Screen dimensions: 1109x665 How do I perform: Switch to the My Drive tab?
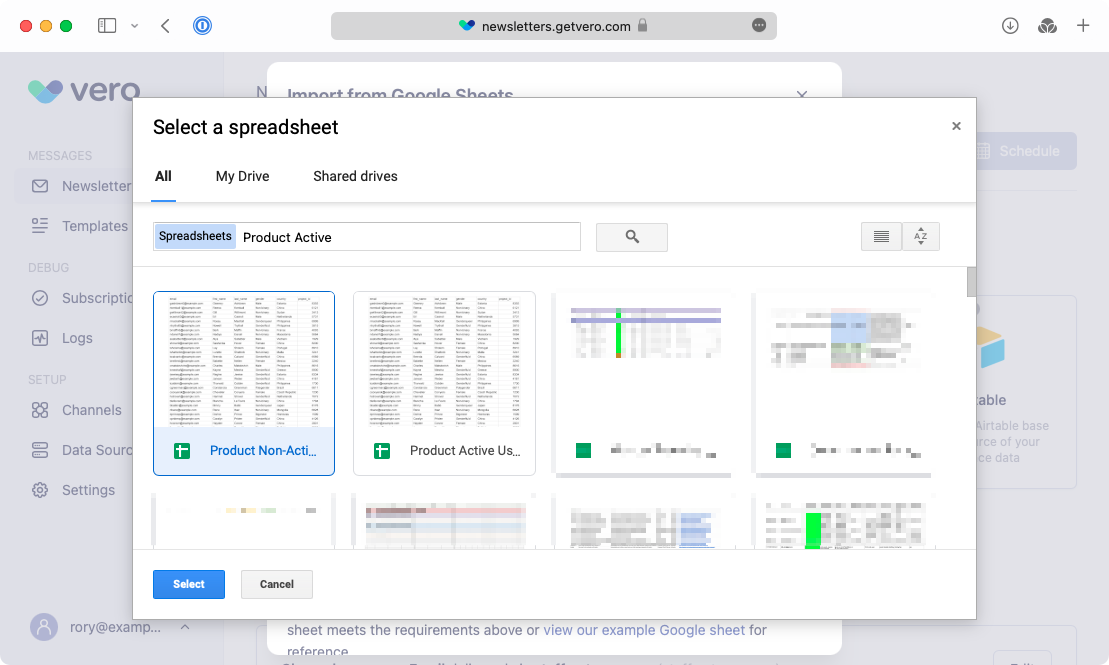(x=242, y=176)
